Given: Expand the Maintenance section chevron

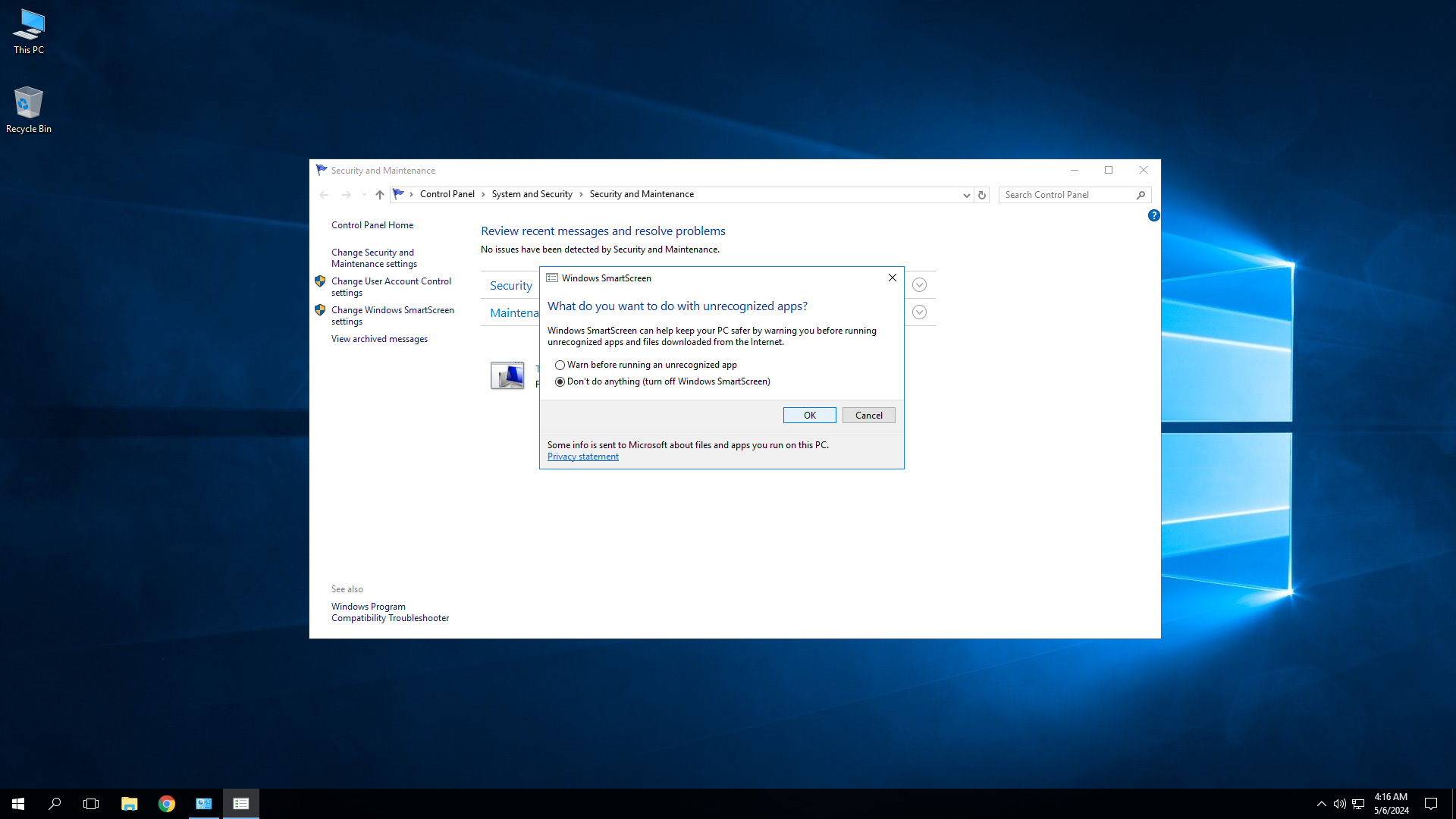Looking at the screenshot, I should click(x=919, y=312).
